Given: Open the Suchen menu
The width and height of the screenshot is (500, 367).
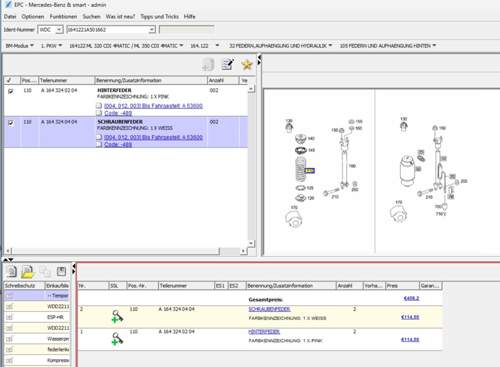Looking at the screenshot, I should [x=91, y=16].
